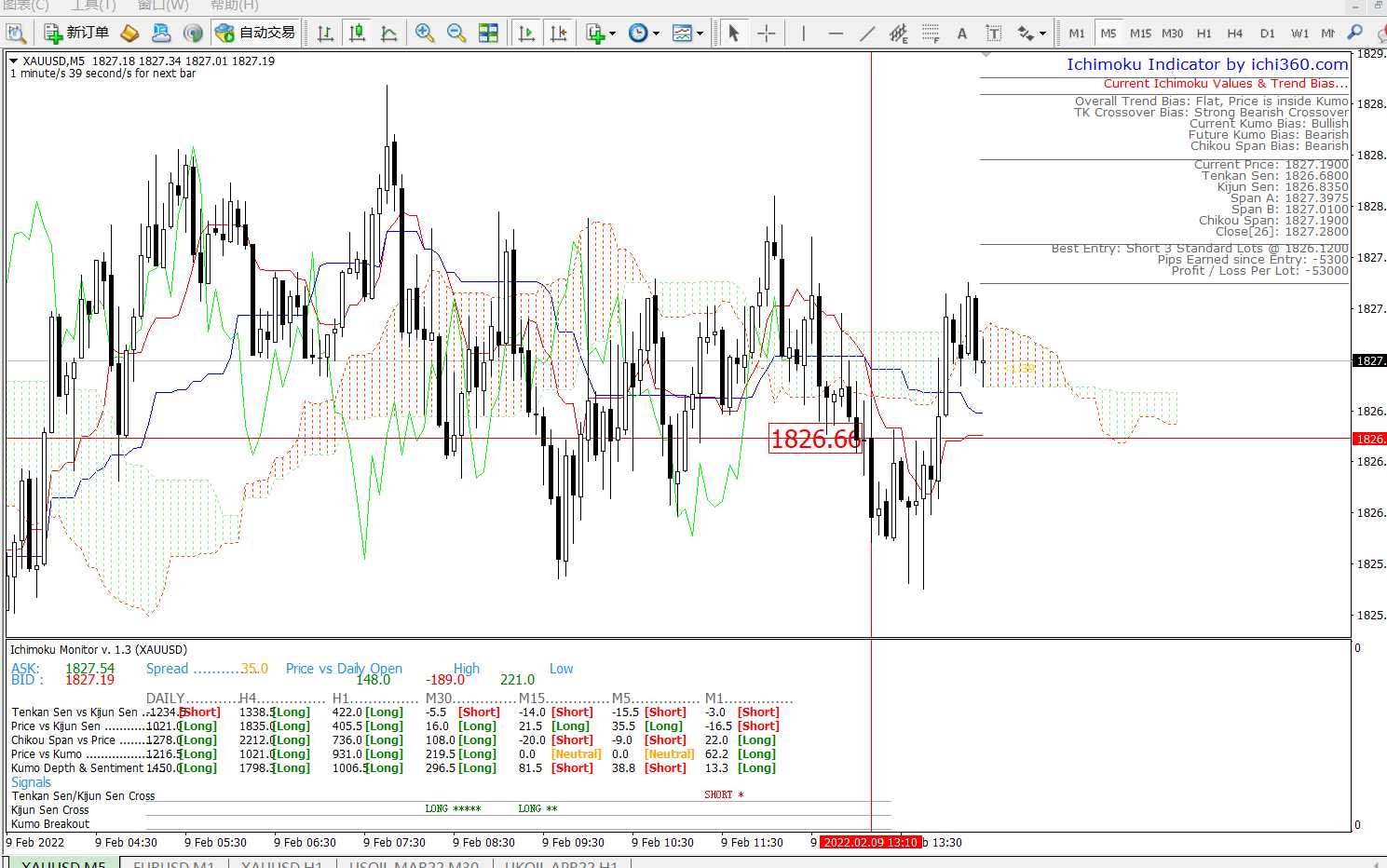Switch to D1 timeframe
1387x868 pixels.
click(x=1267, y=34)
